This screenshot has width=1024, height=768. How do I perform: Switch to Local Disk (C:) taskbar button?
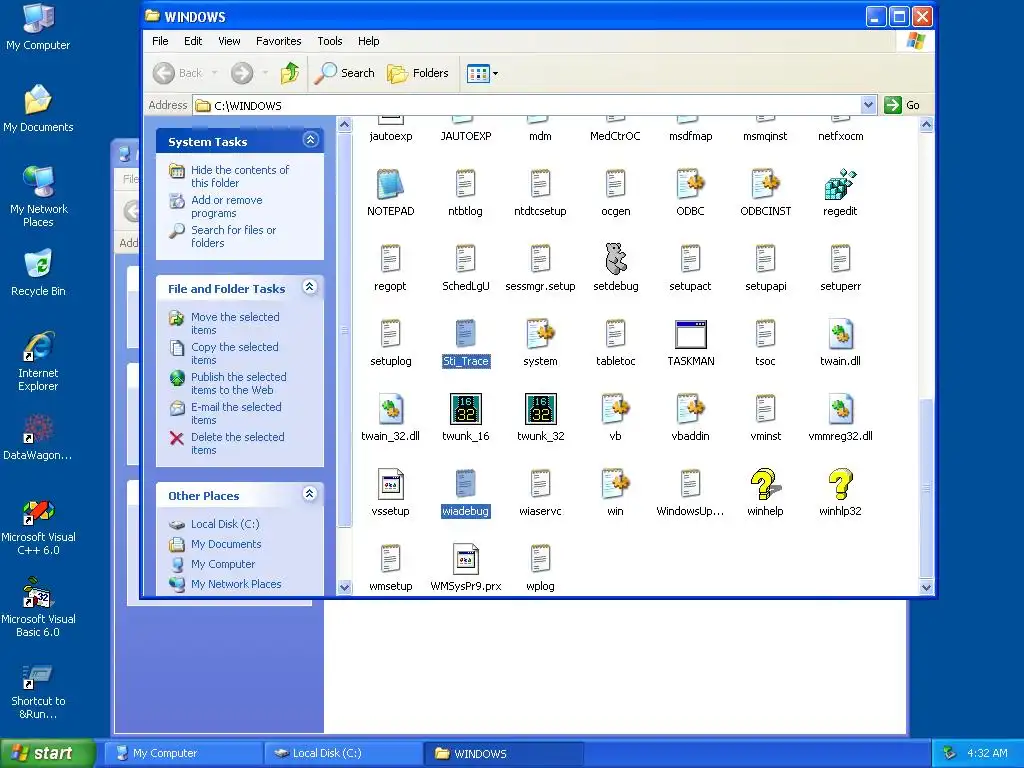pyautogui.click(x=344, y=753)
